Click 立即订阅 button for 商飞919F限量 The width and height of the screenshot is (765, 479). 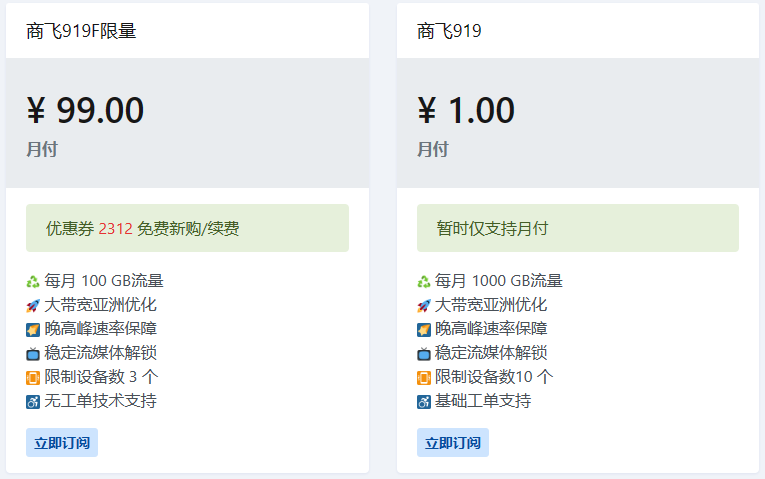[x=62, y=443]
